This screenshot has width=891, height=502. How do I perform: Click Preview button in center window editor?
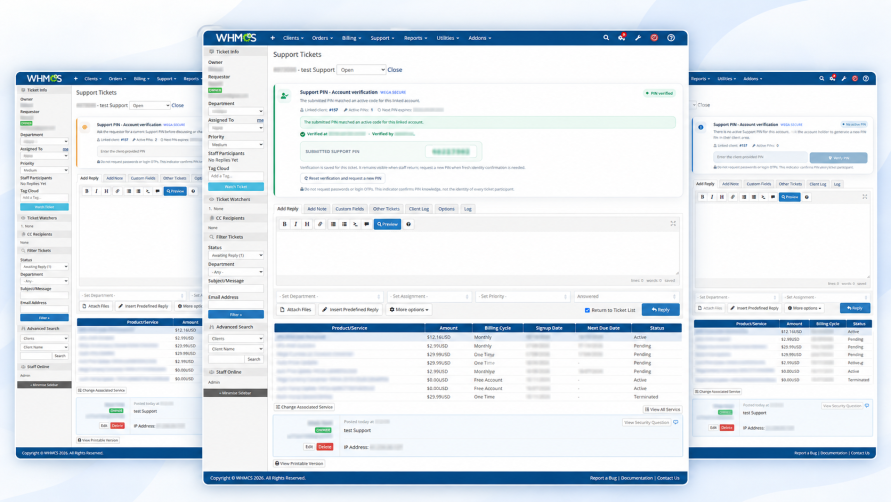click(x=388, y=224)
